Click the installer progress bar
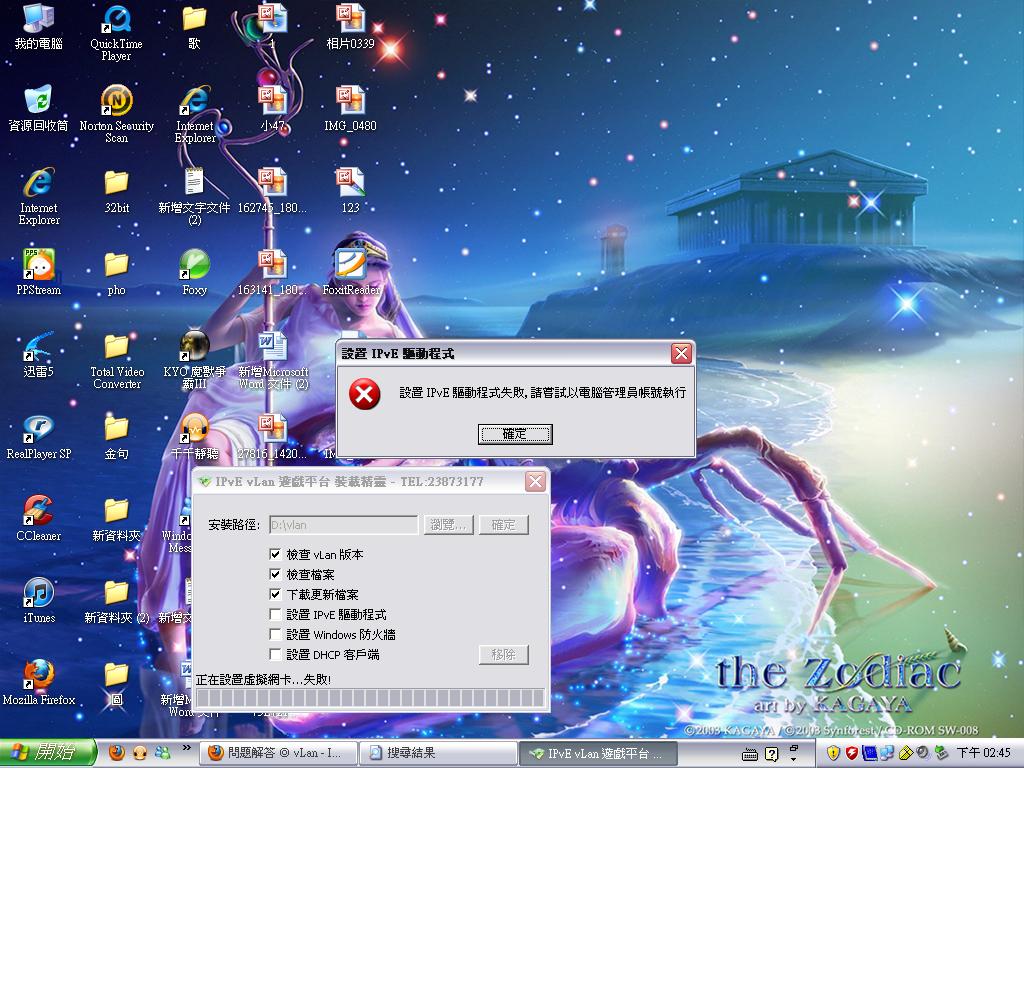Viewport: 1024px width, 999px height. click(x=370, y=699)
